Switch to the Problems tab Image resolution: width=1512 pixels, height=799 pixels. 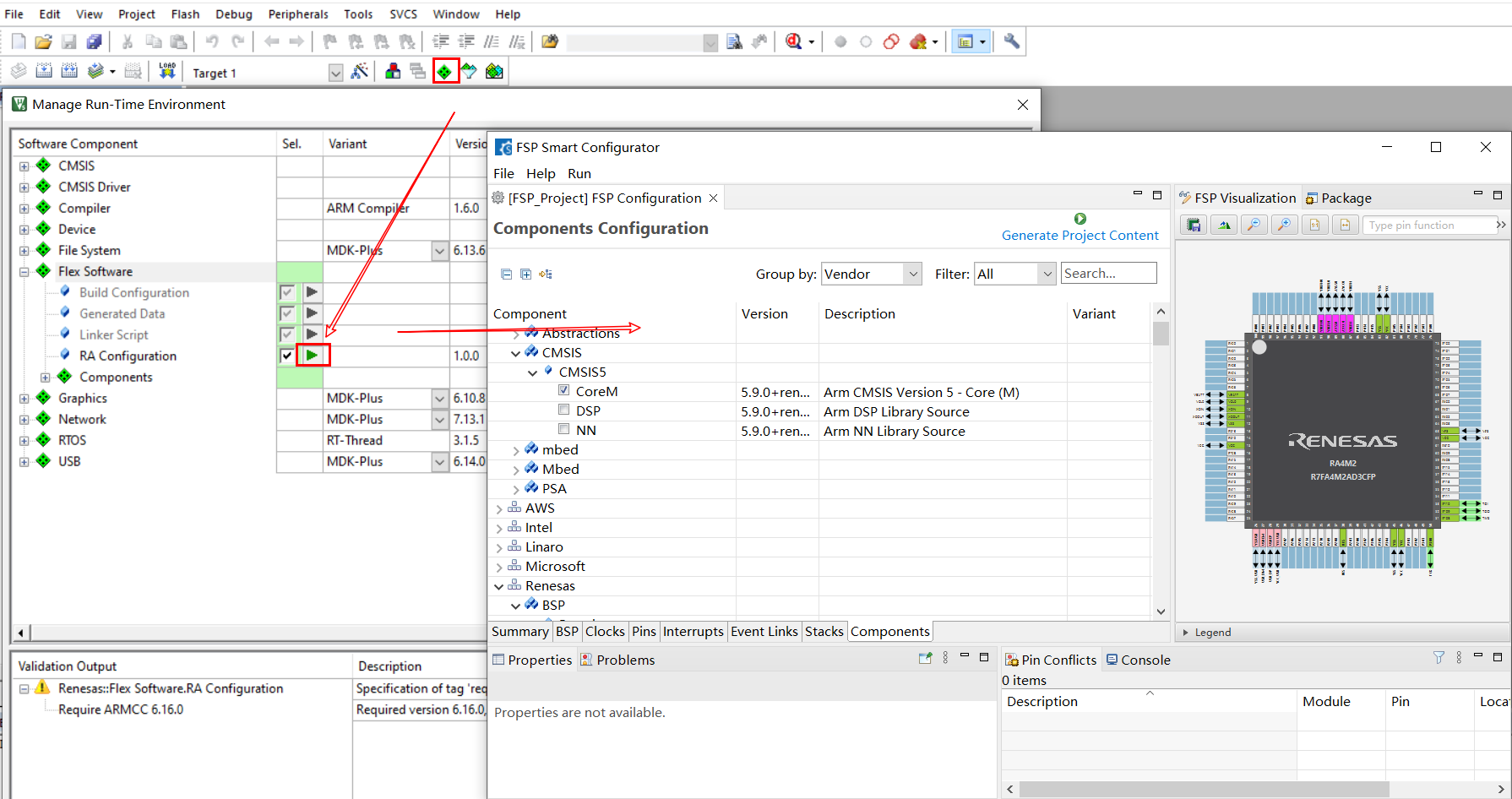(617, 660)
